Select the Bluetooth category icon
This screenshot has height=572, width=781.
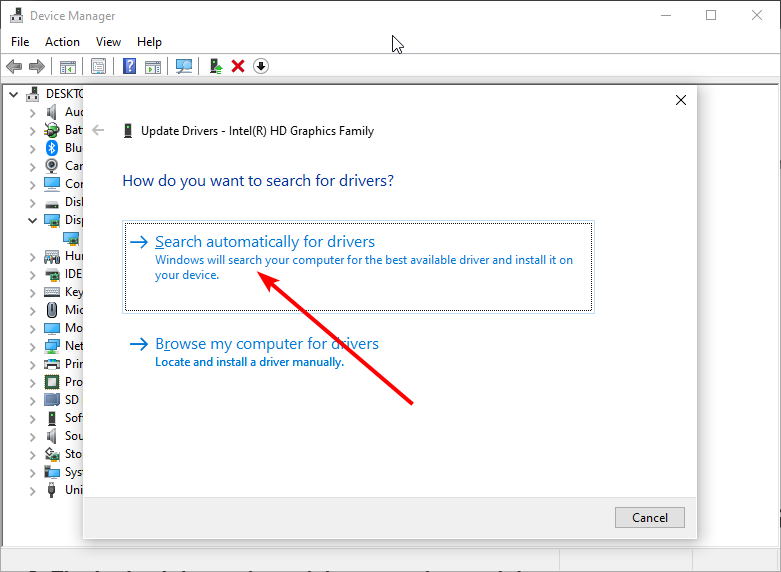pyautogui.click(x=52, y=148)
